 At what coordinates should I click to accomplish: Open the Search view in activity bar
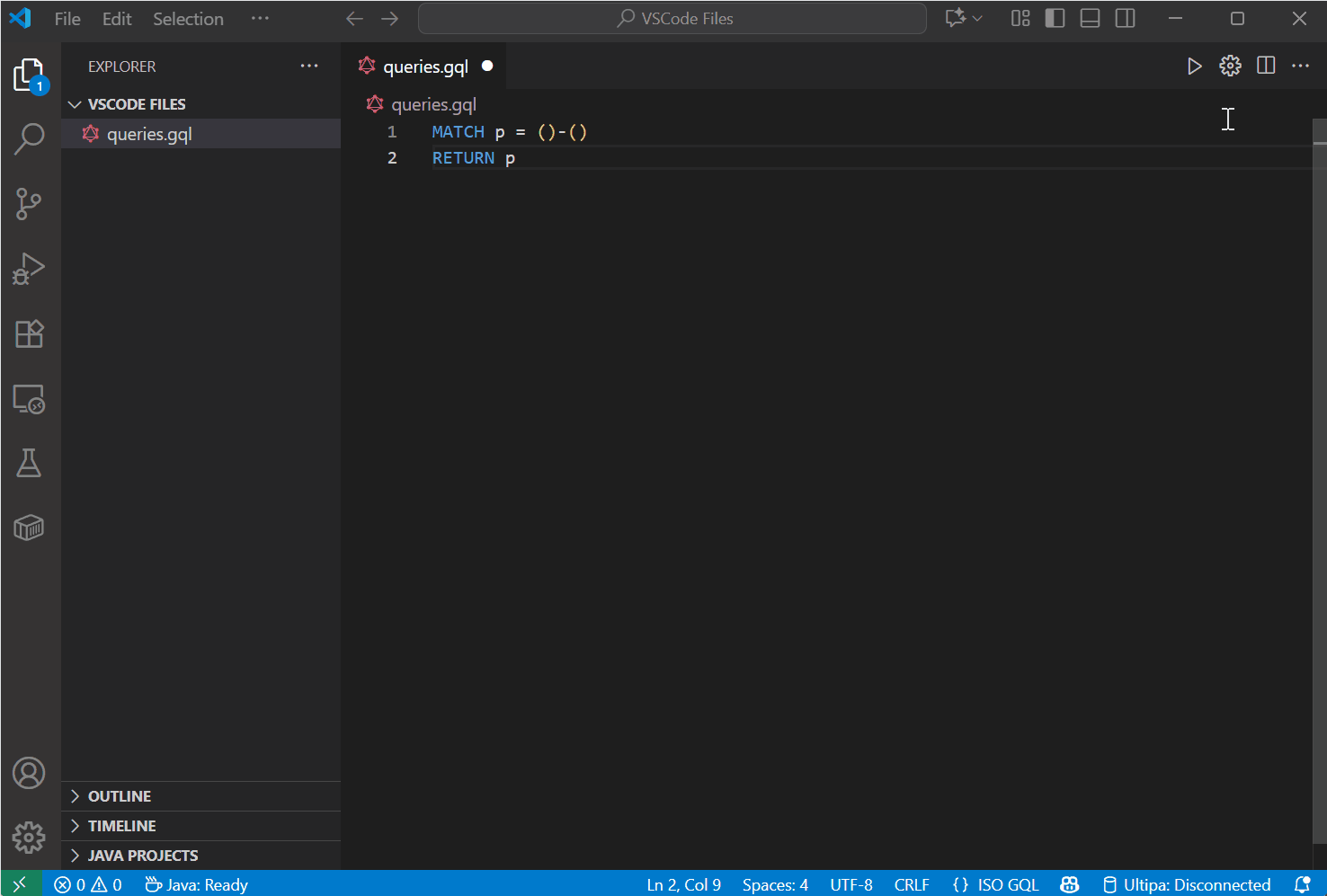29,139
